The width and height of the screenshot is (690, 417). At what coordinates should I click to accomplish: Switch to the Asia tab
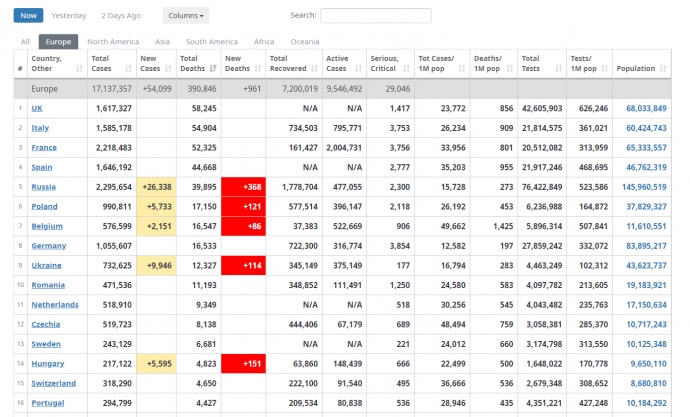(x=162, y=42)
